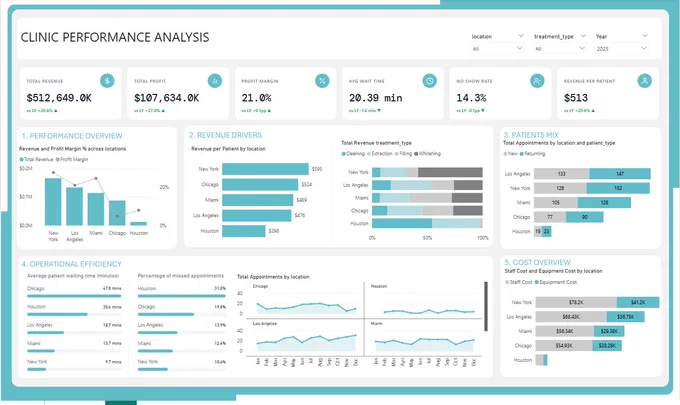Select New York column in Performance Overview chart
The width and height of the screenshot is (680, 405).
click(53, 202)
